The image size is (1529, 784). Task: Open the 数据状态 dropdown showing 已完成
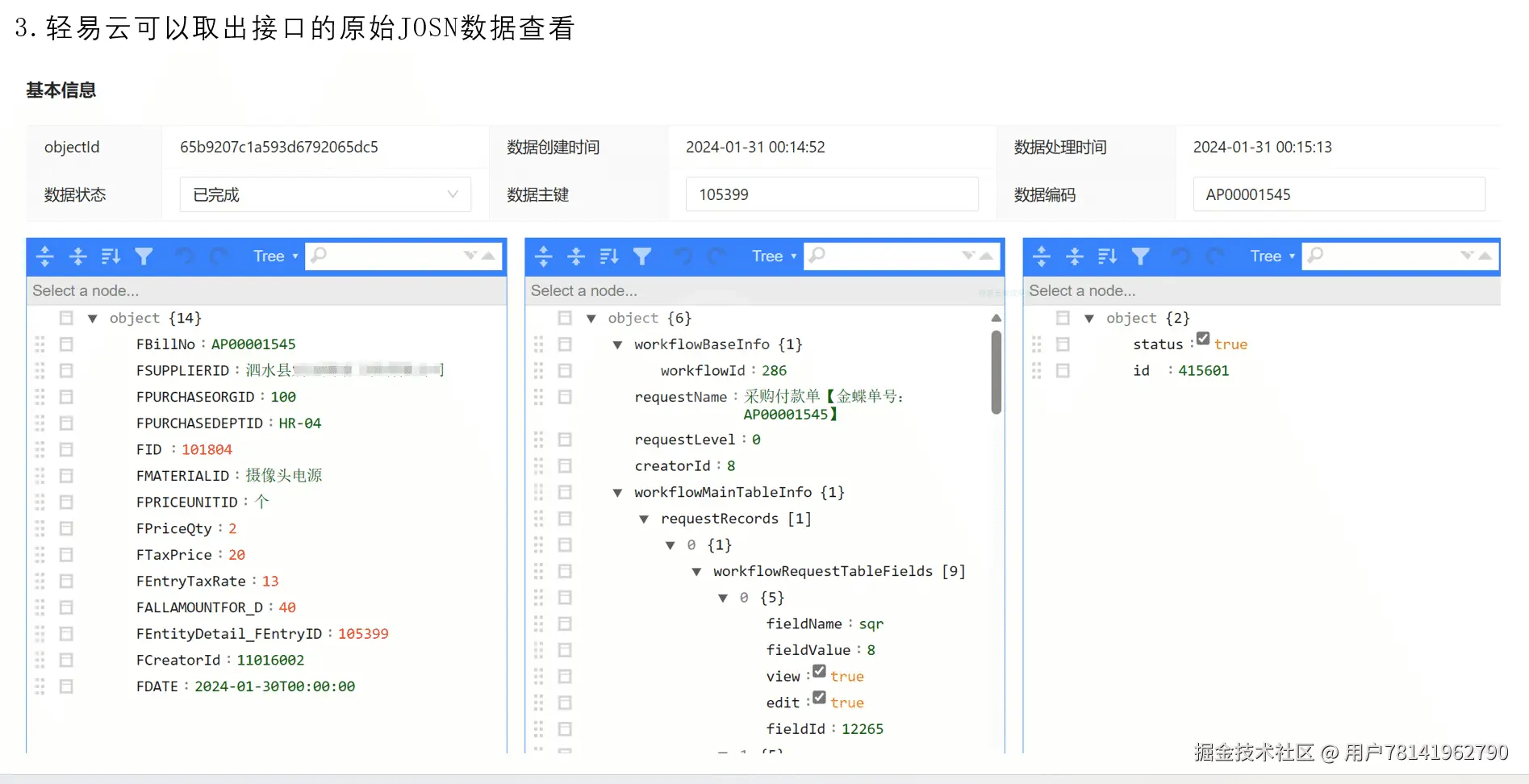click(325, 194)
